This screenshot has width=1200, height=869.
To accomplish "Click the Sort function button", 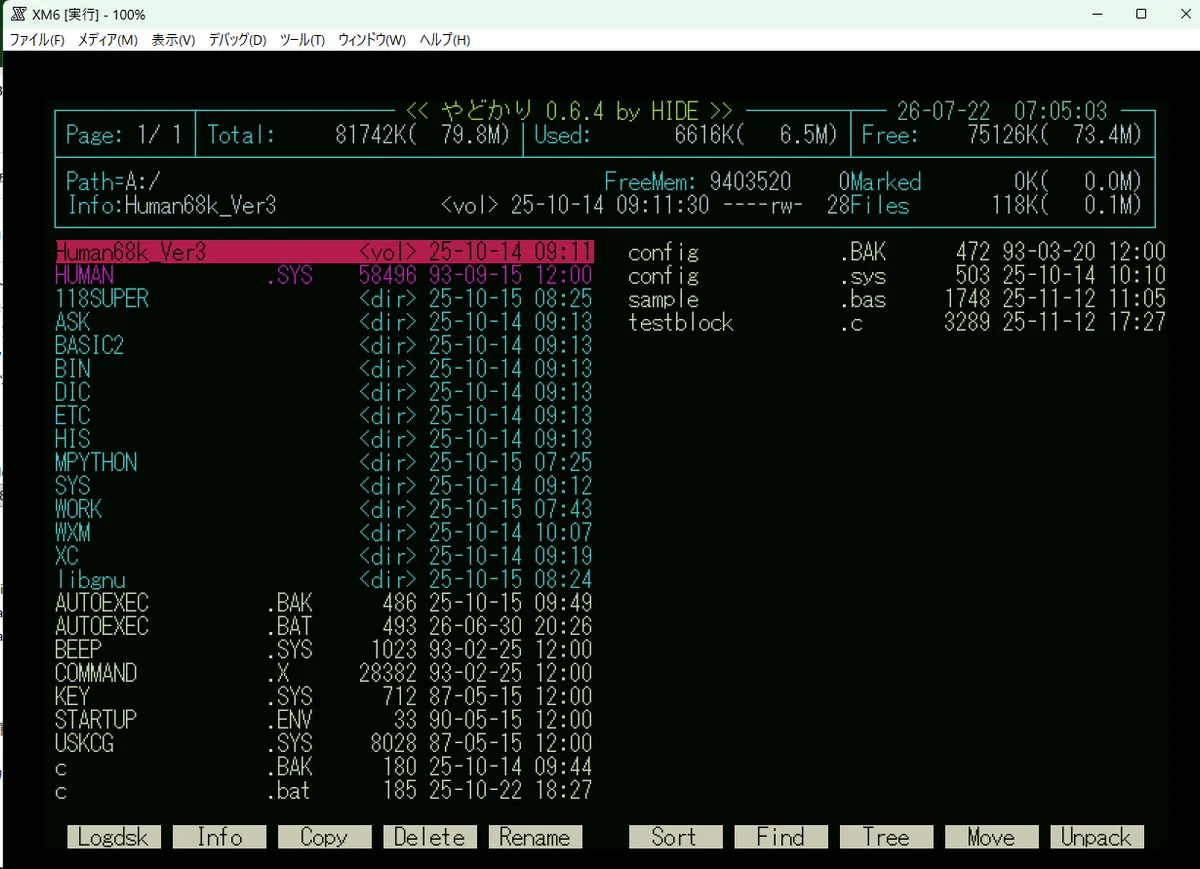I will click(x=675, y=837).
